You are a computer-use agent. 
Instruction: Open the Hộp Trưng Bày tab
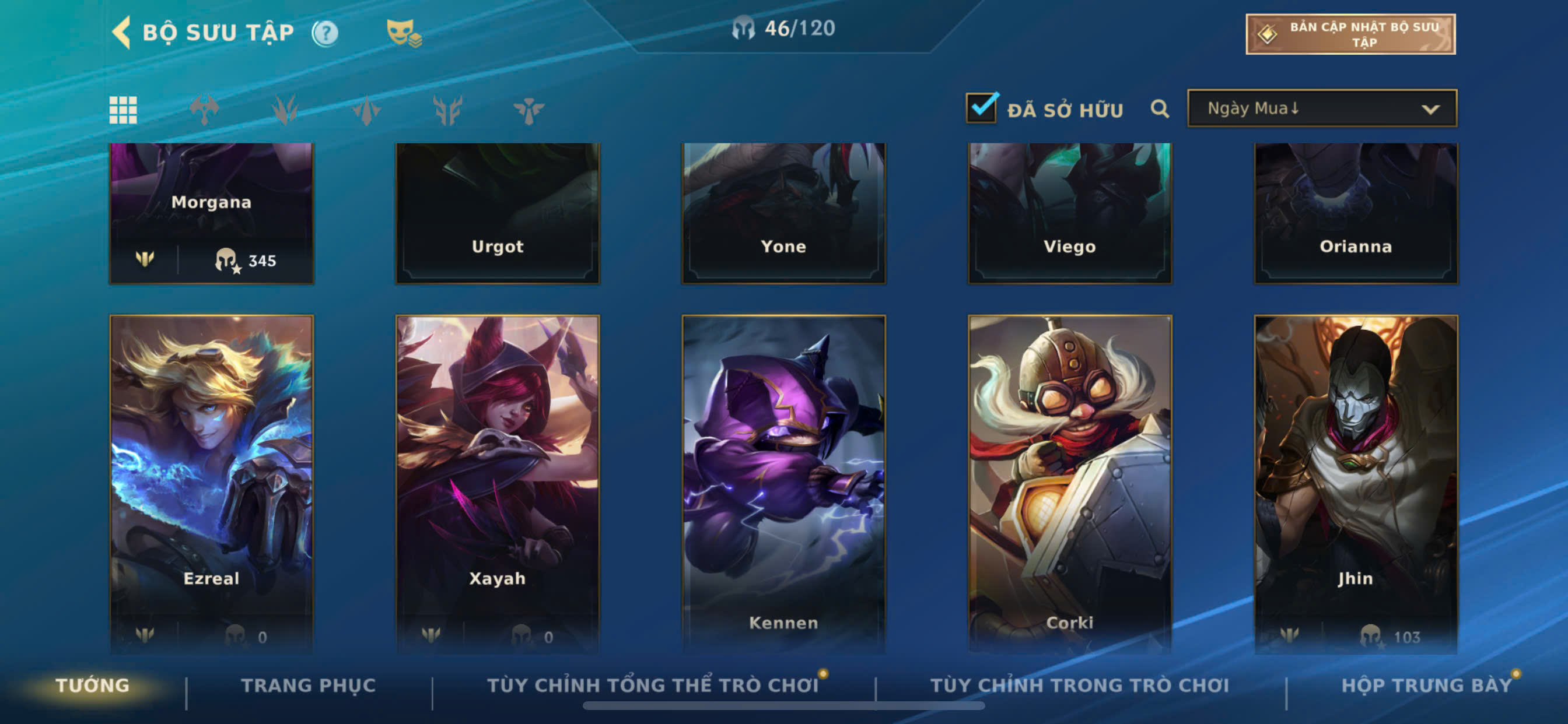point(1427,685)
